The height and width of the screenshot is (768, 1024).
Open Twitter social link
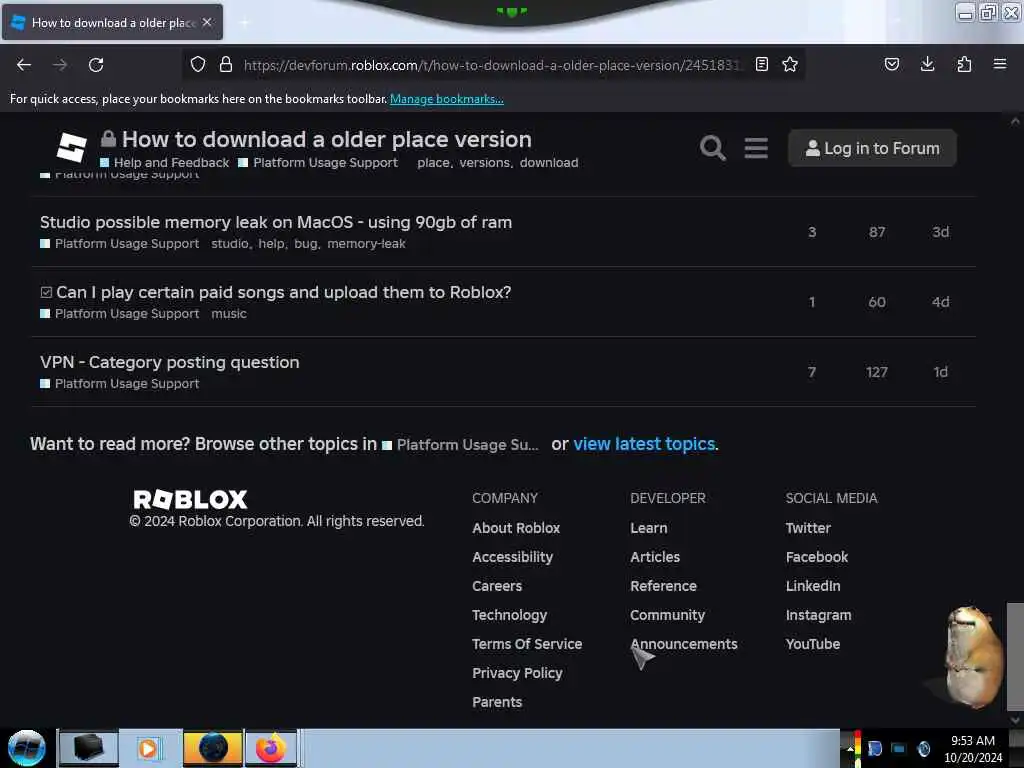(x=808, y=528)
